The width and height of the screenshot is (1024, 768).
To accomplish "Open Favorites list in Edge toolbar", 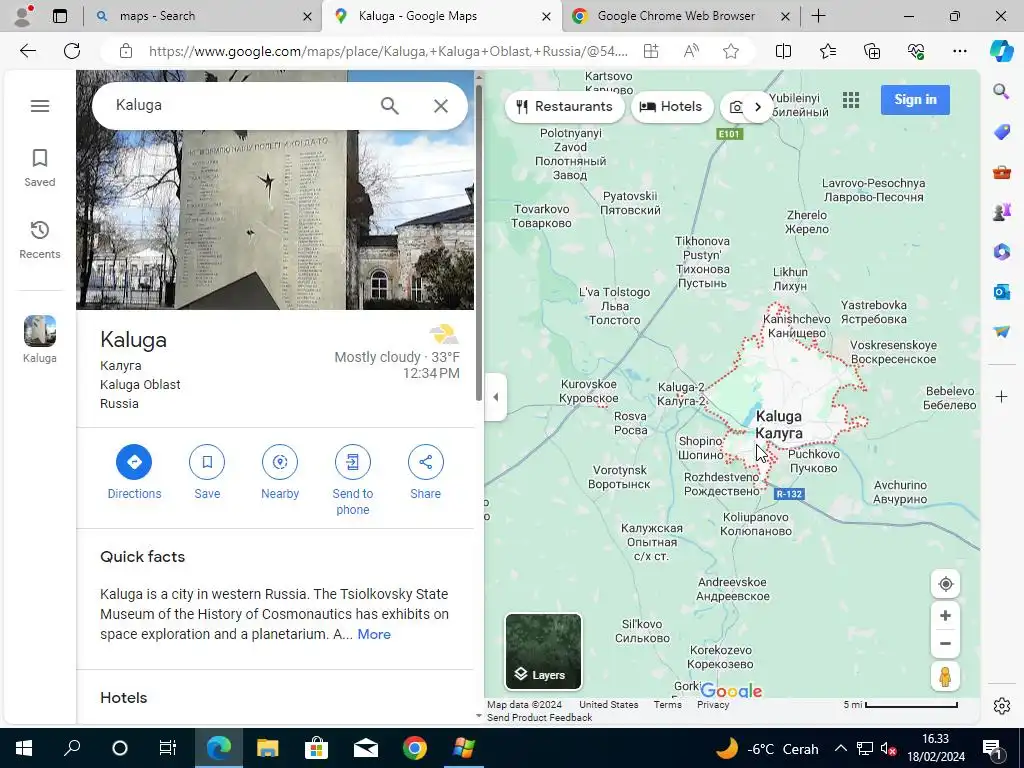I will [827, 51].
